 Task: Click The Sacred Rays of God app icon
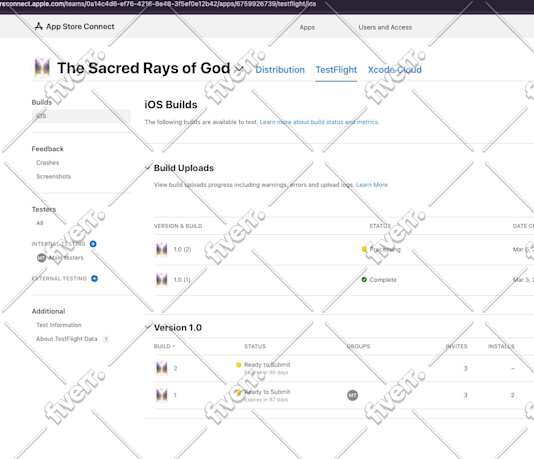click(x=43, y=67)
